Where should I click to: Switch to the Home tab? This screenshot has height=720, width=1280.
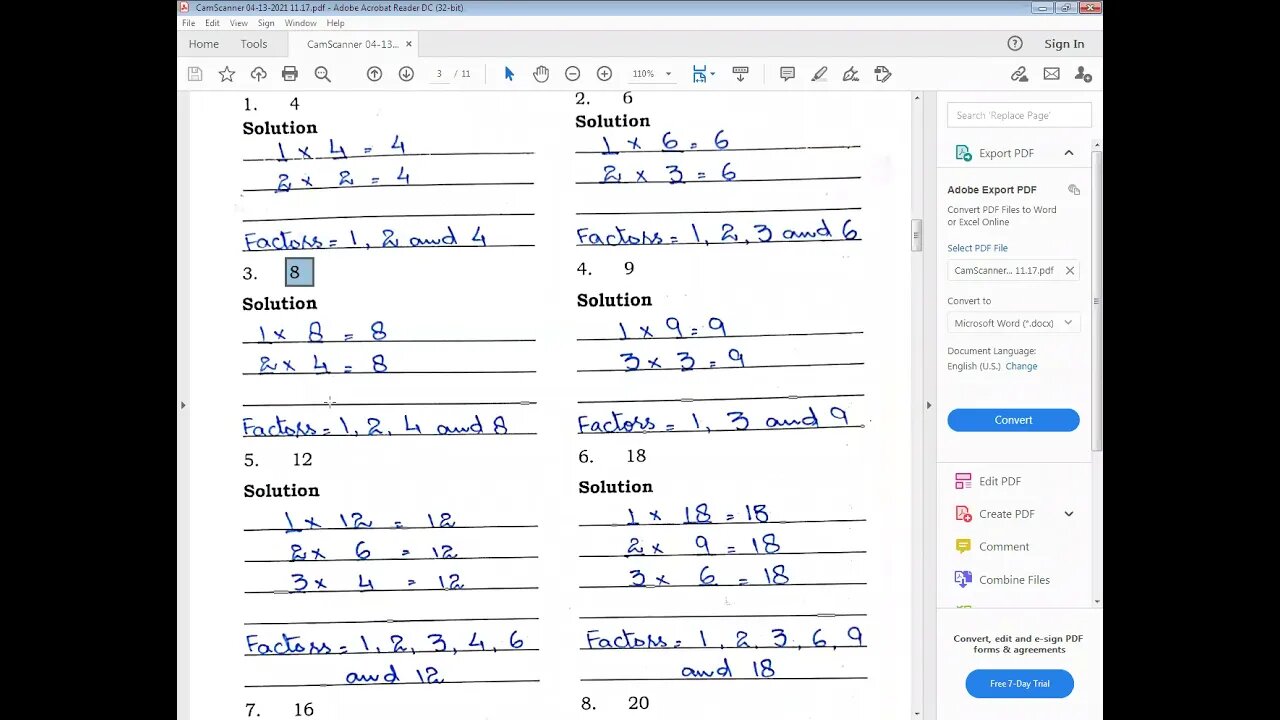(x=204, y=44)
